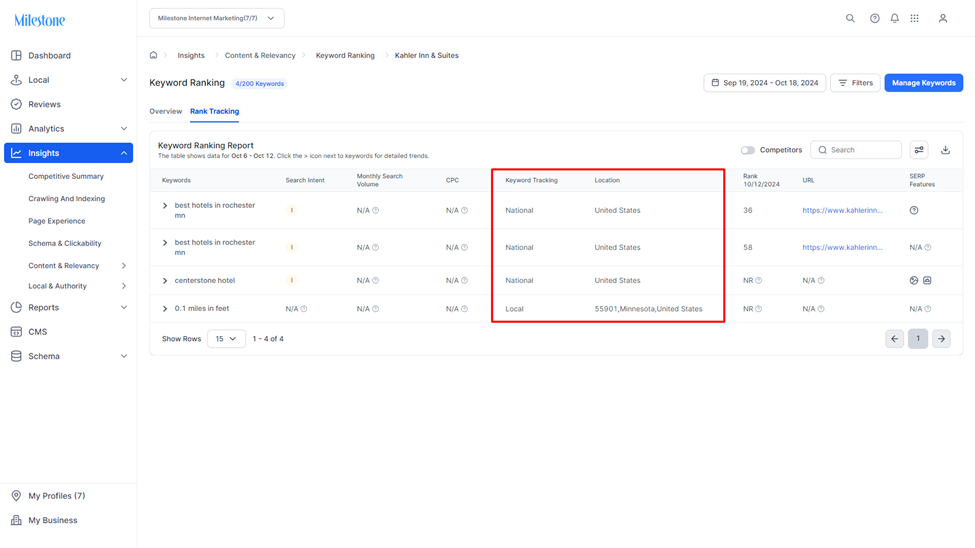975x548 pixels.
Task: Expand the 0.1 miles in feet row
Action: click(165, 309)
